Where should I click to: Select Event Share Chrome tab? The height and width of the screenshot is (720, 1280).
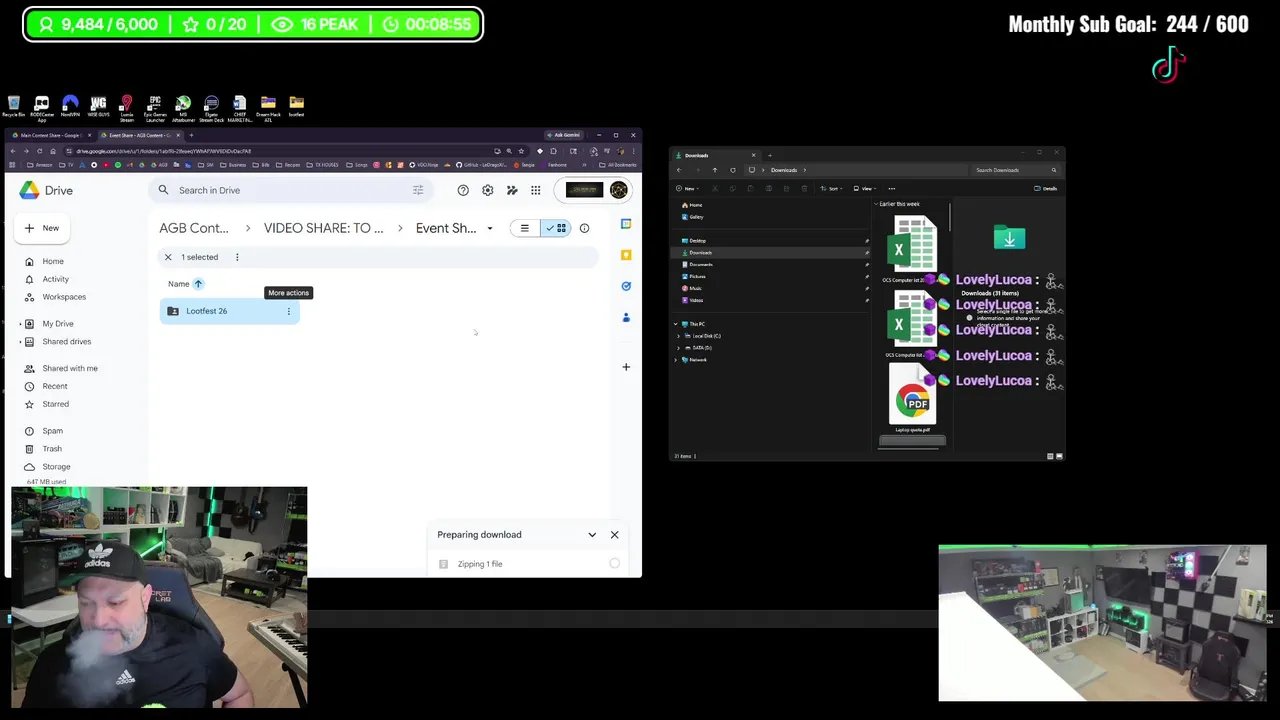138,135
